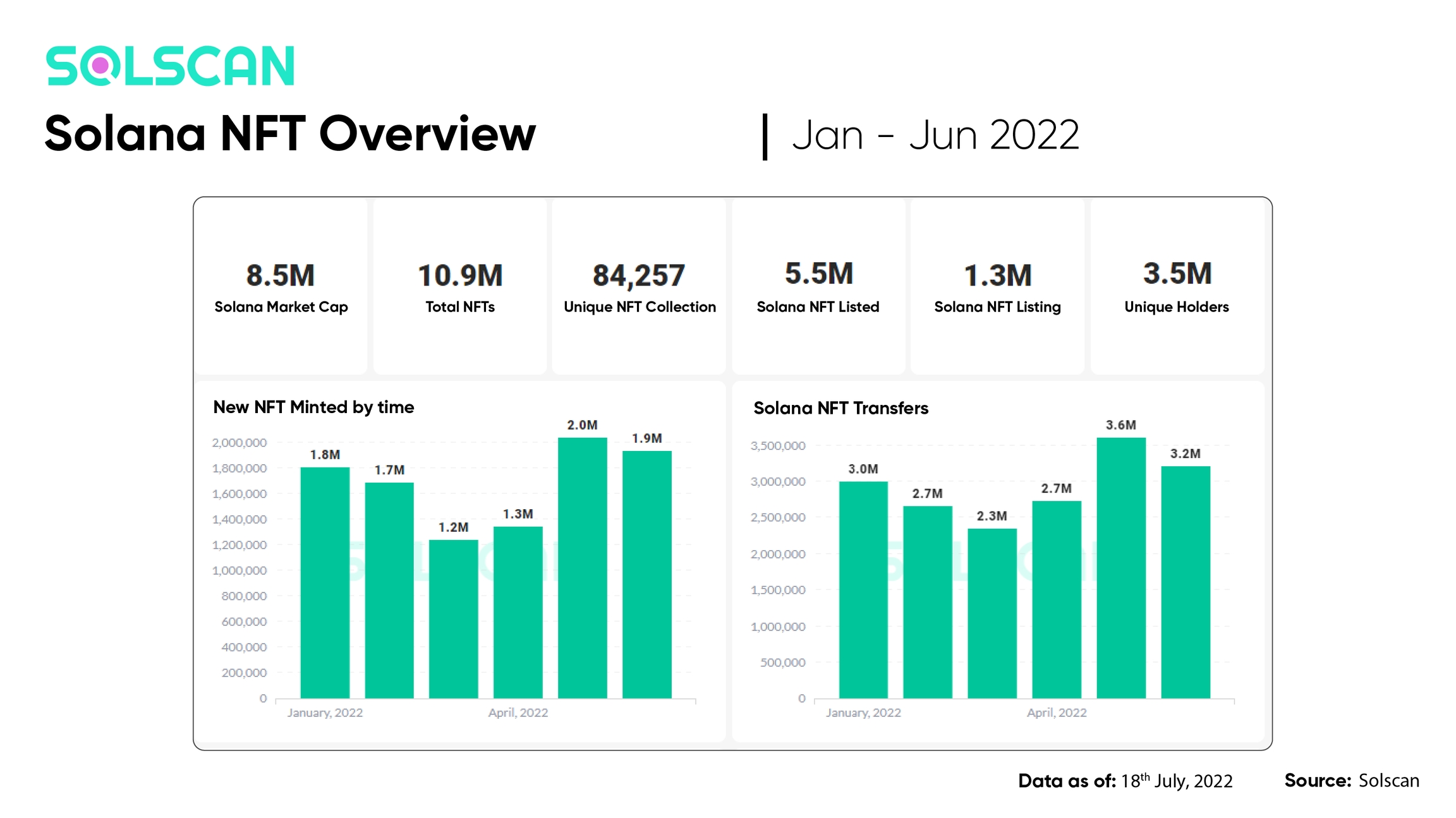Click the 2.0M bar in minted chart
This screenshot has width=1456, height=818.
pos(582,567)
